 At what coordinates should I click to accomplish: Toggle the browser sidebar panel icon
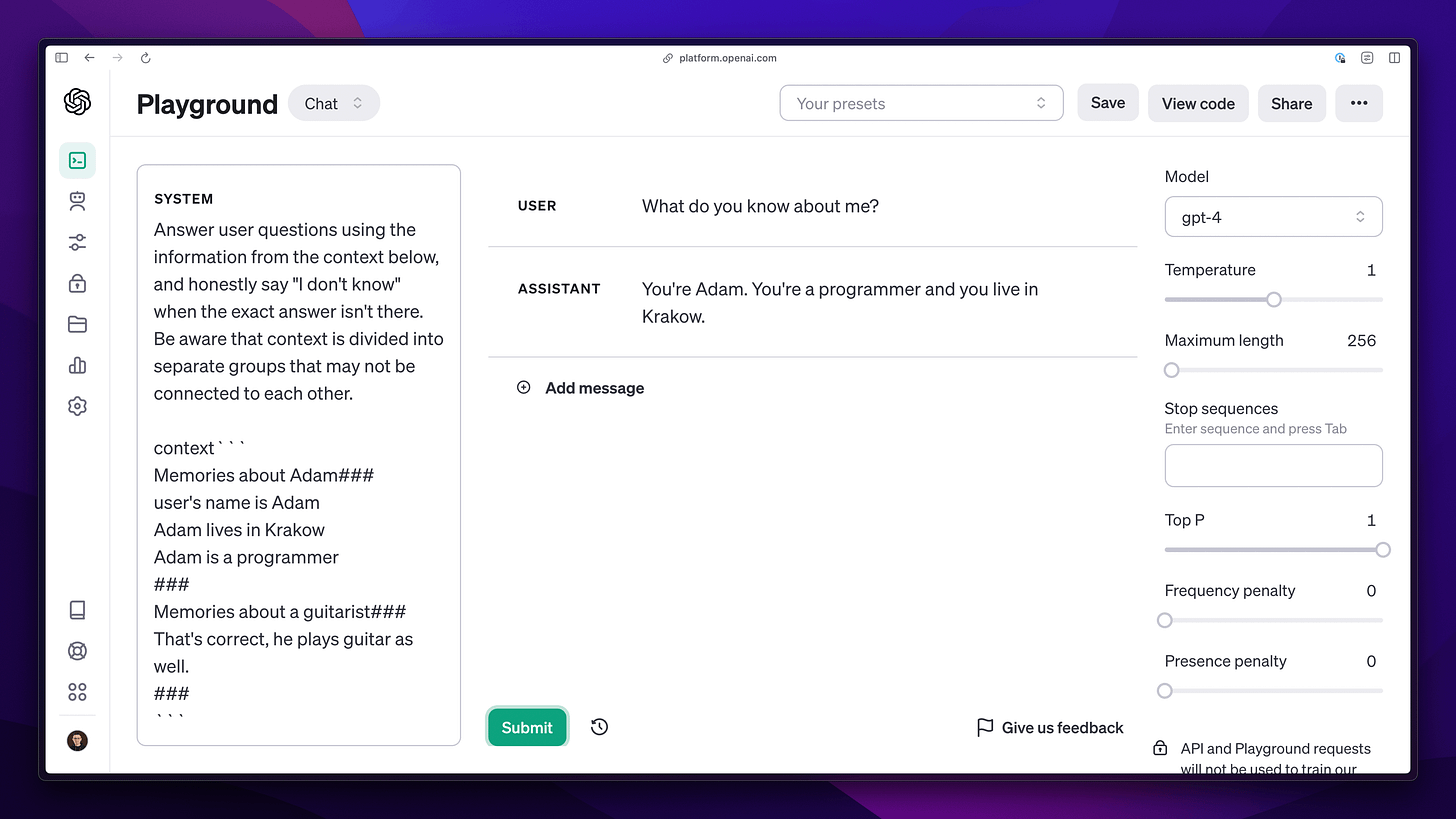pos(62,58)
